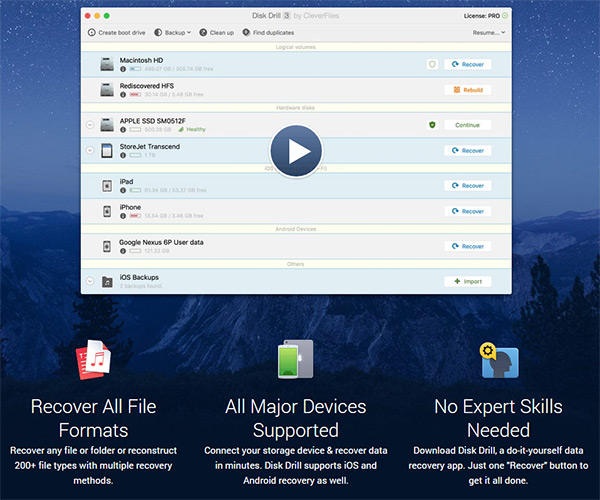Show info for Google Nexus 6P
The height and width of the screenshot is (500, 600).
click(123, 251)
